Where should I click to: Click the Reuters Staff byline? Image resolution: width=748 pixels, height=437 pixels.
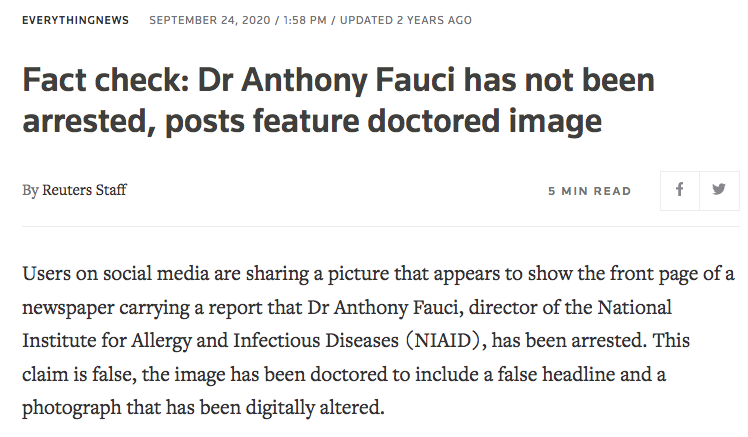[84, 190]
